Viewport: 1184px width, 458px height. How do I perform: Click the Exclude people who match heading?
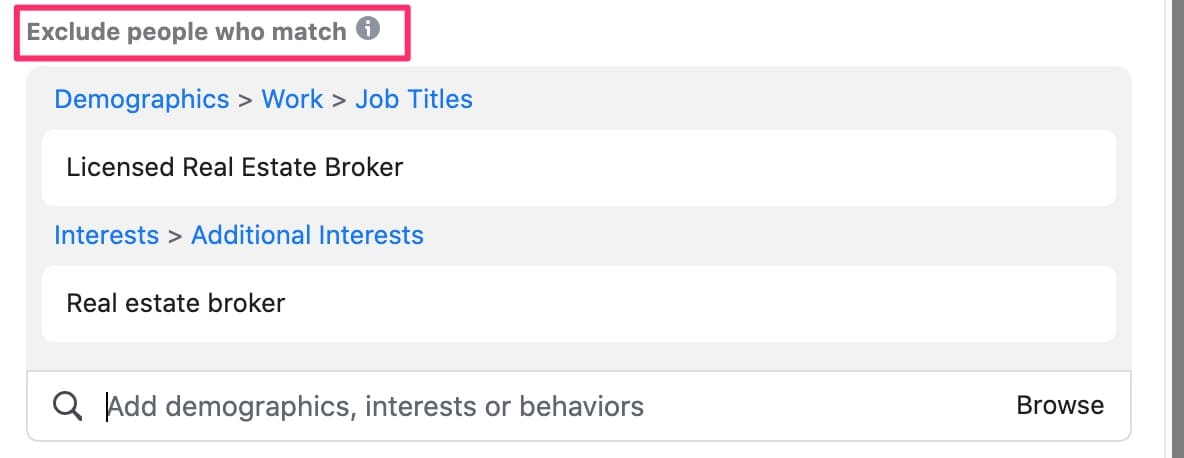point(187,32)
